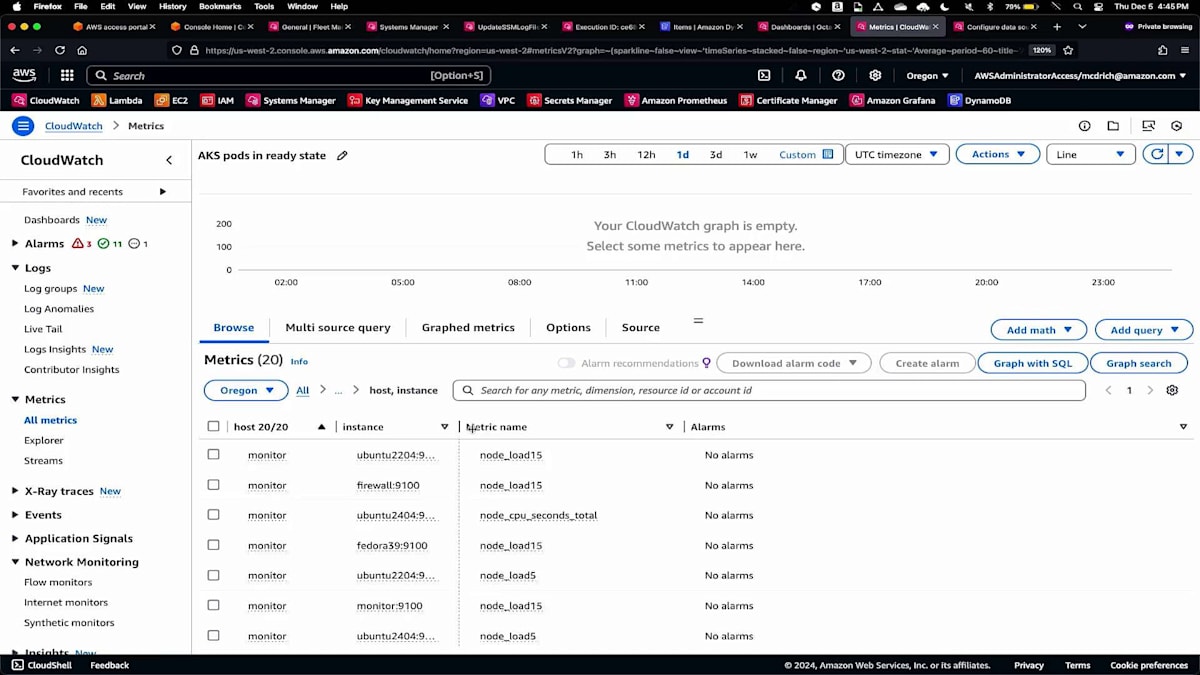
Task: Go to previous metrics page
Action: click(1108, 390)
